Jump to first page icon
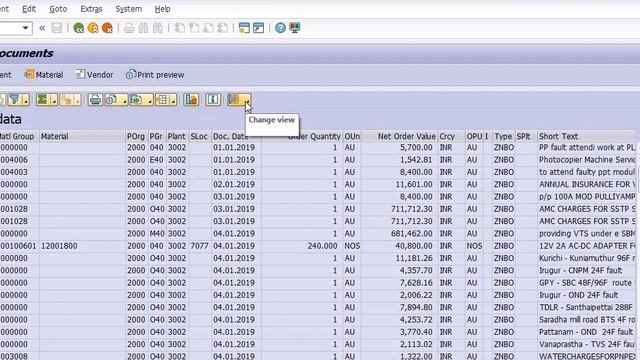 (179, 28)
